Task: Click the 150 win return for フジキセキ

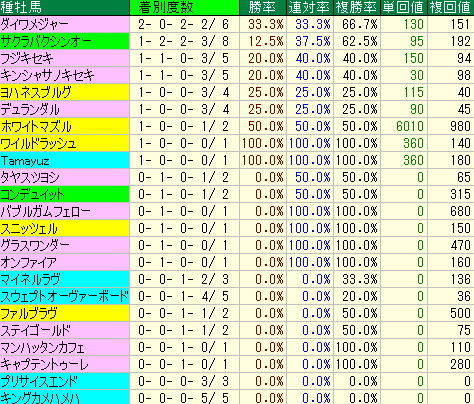Action: [x=413, y=58]
